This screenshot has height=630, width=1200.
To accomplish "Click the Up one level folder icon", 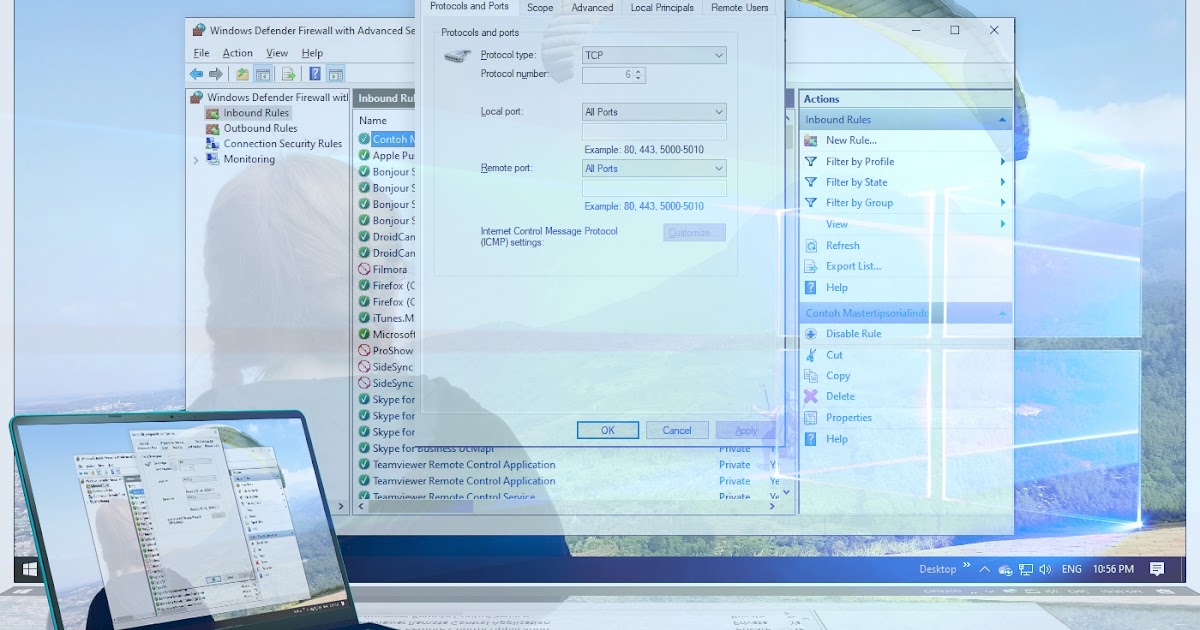I will (242, 74).
